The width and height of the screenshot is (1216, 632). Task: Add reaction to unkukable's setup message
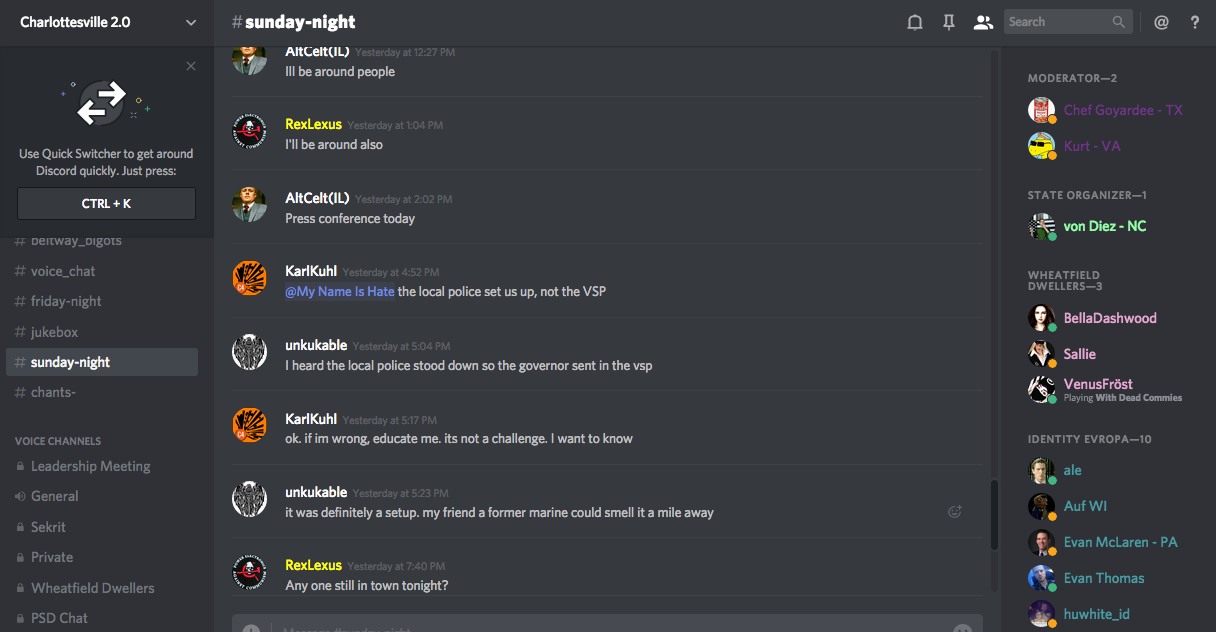pyautogui.click(x=955, y=511)
